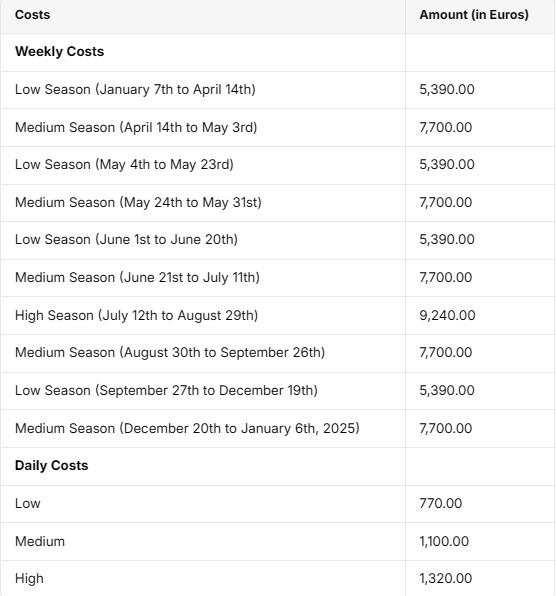Click the 1,320.00 daily high amount
Viewport: 557px width, 596px height.
pyautogui.click(x=446, y=579)
